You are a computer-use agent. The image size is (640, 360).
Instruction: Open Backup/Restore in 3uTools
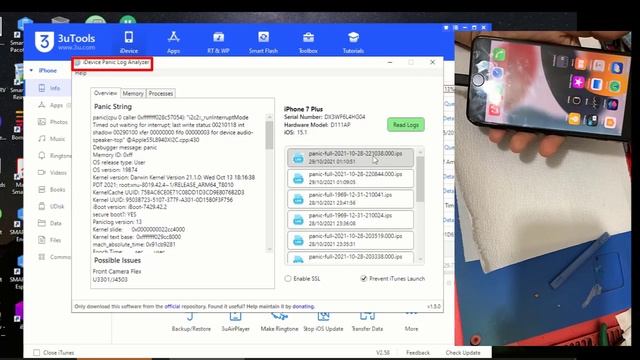[191, 322]
